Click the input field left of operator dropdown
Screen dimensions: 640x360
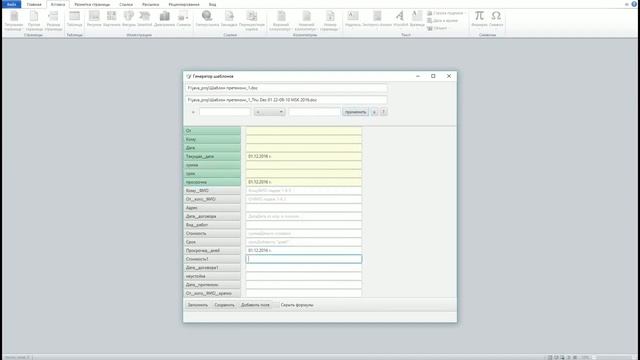224,112
